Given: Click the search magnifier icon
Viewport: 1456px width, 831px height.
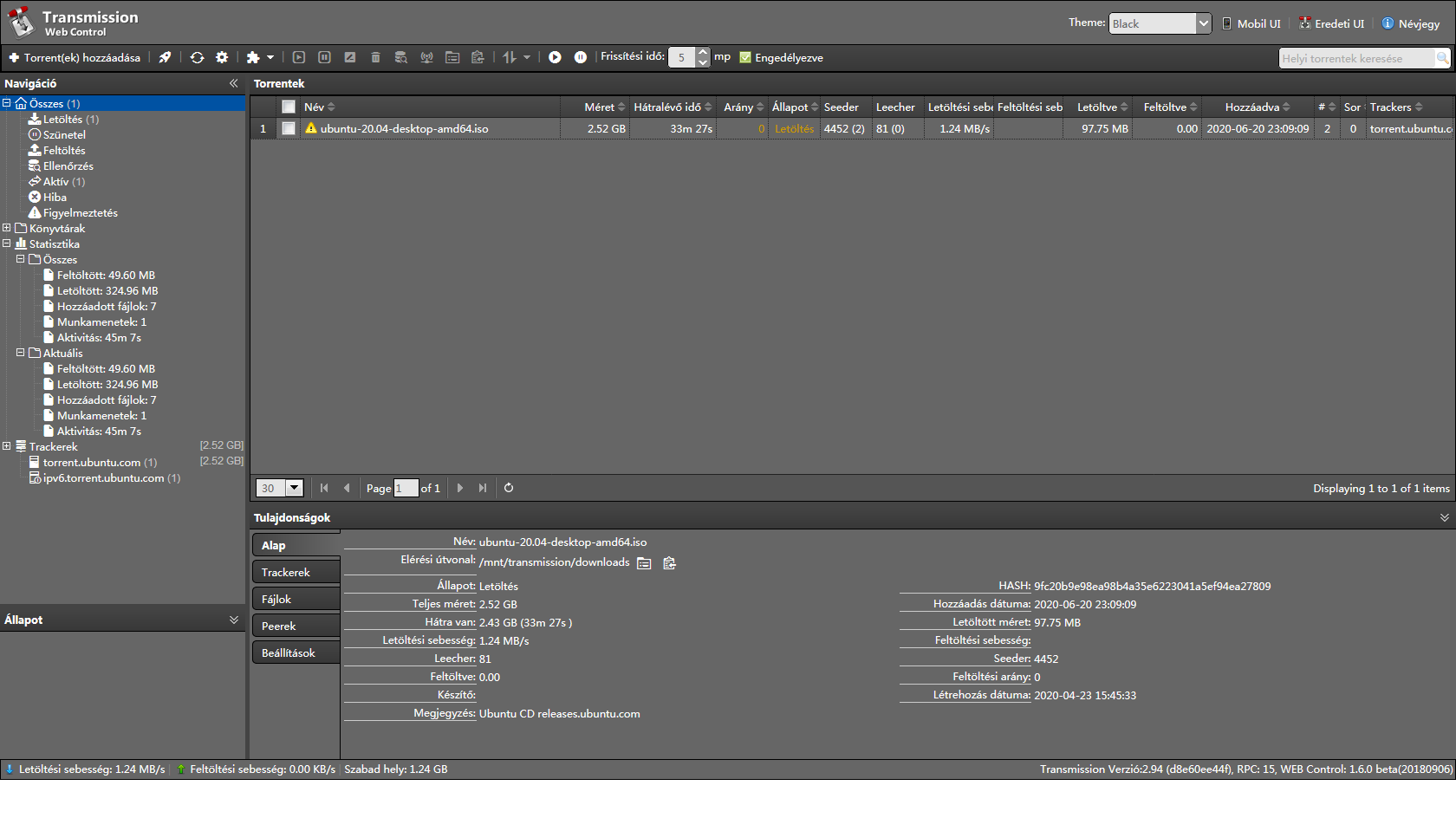Looking at the screenshot, I should tap(1442, 58).
